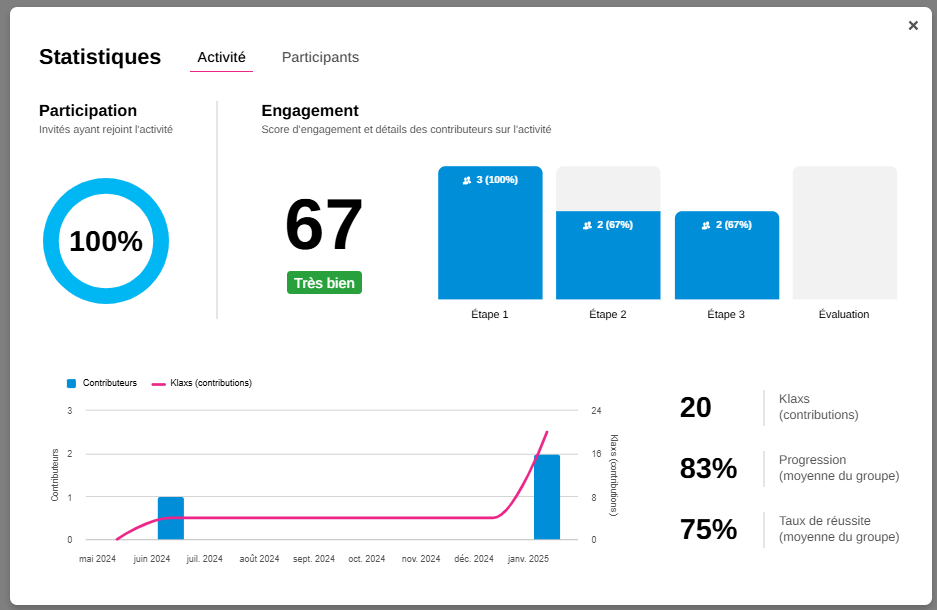Image resolution: width=937 pixels, height=610 pixels.
Task: Select the Activité tab
Action: pyautogui.click(x=221, y=58)
